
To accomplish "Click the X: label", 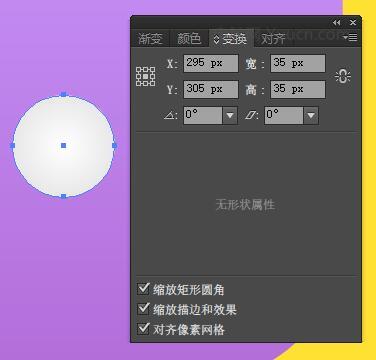I will click(172, 63).
